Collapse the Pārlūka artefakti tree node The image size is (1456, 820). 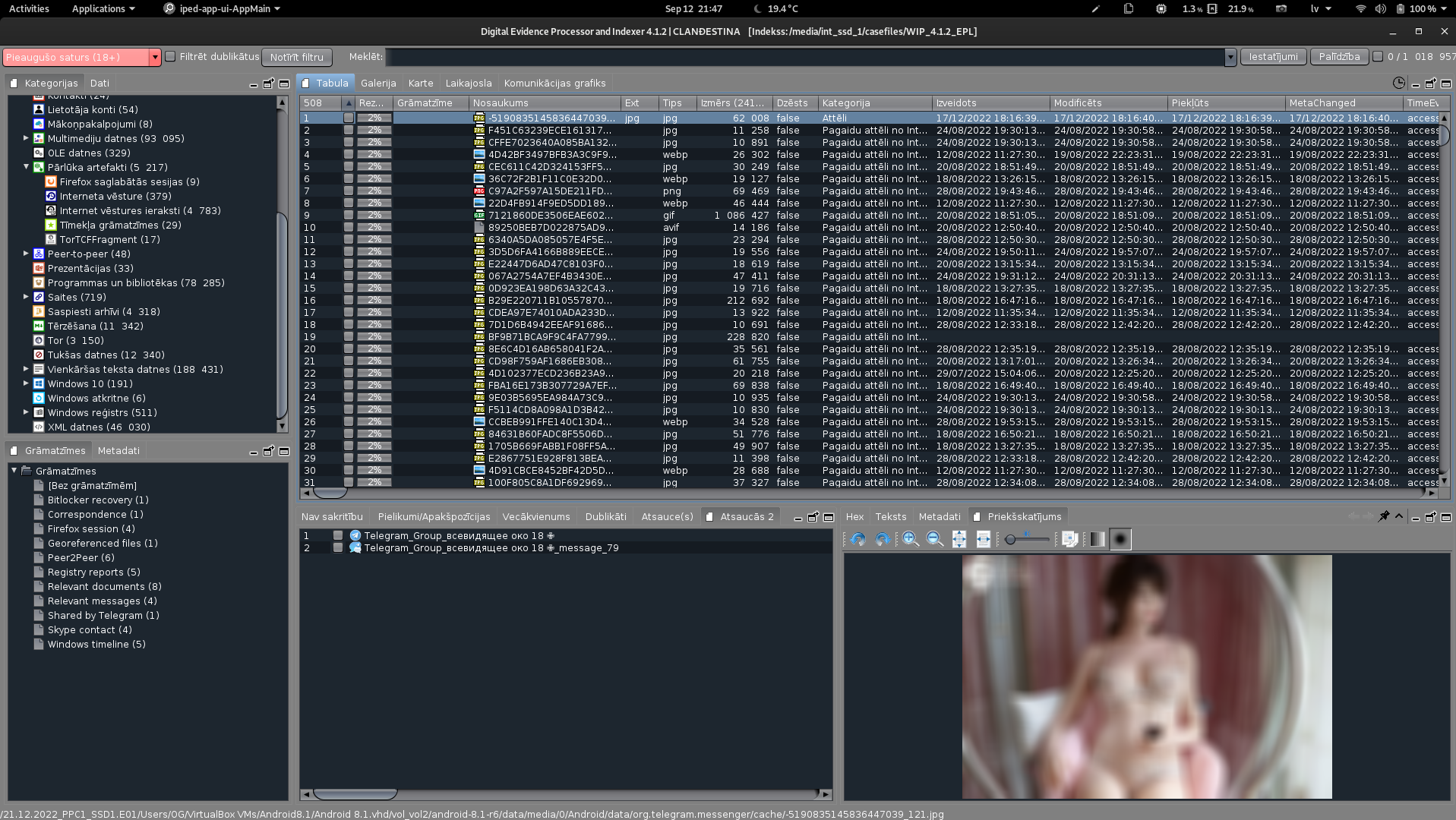click(x=26, y=167)
